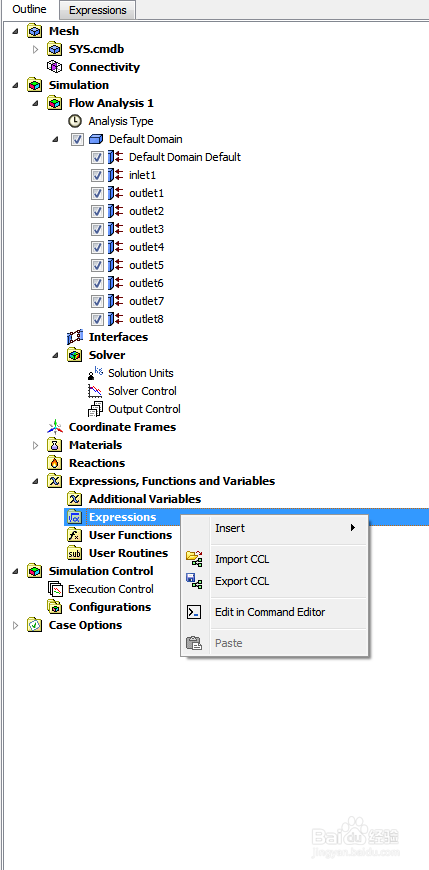Screen dimensions: 429x870
Task: Click the Solution Units icon
Action: pyautogui.click(x=95, y=373)
